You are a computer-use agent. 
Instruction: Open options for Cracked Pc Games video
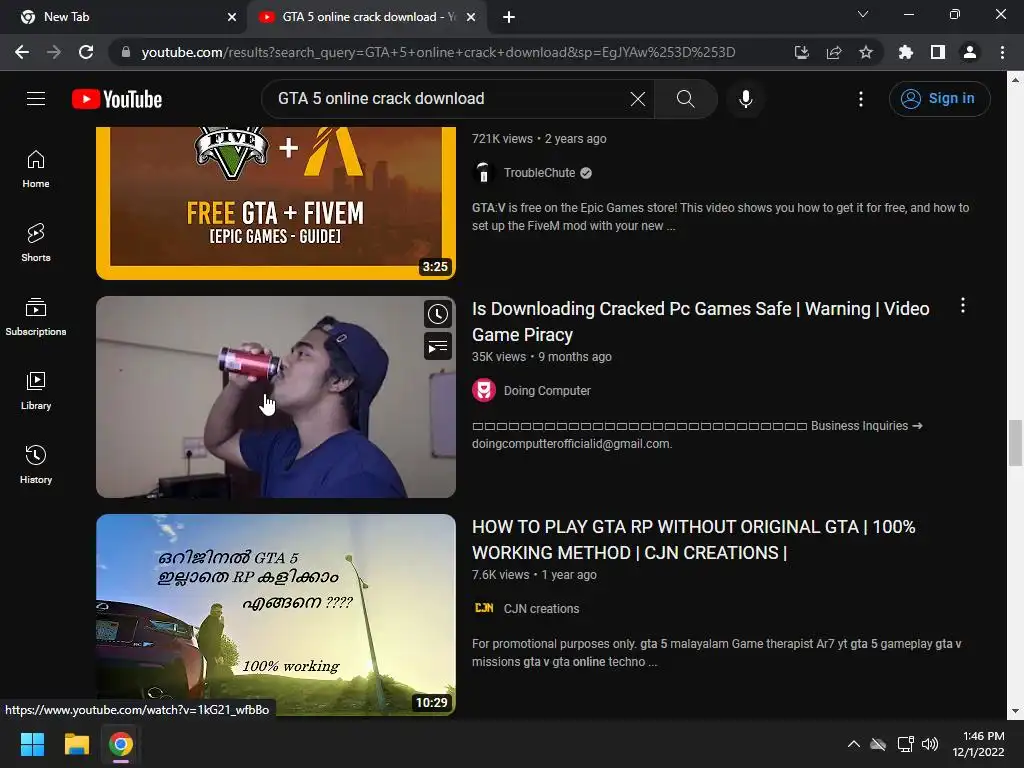[x=963, y=306]
